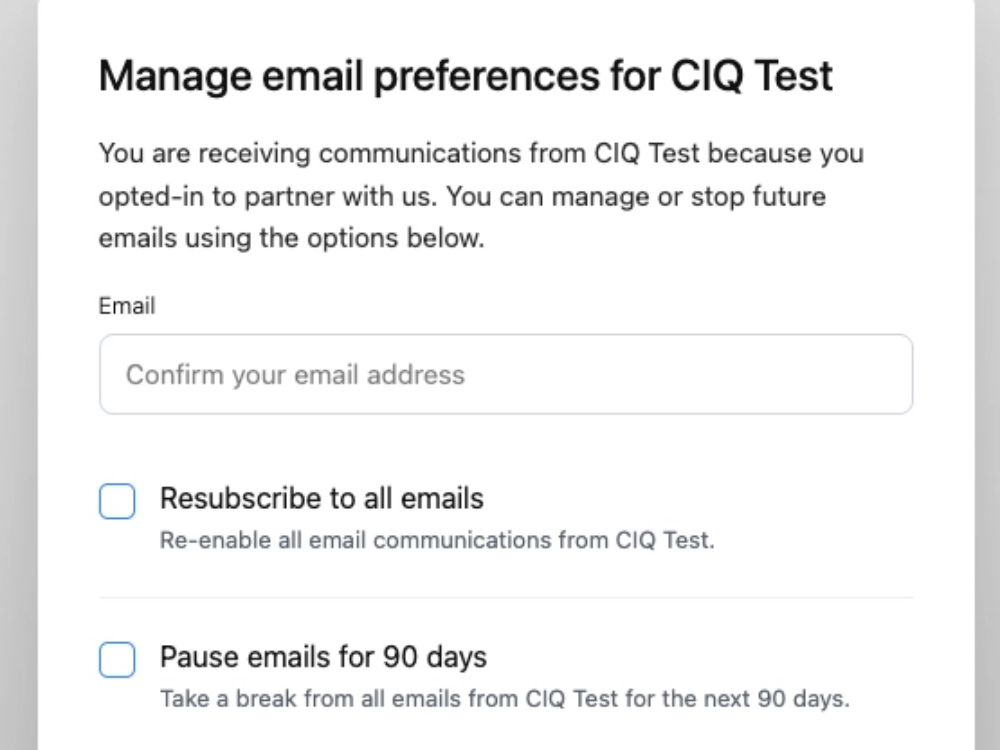
Task: Tick the Resubscribe to all emails checkbox
Action: (117, 501)
